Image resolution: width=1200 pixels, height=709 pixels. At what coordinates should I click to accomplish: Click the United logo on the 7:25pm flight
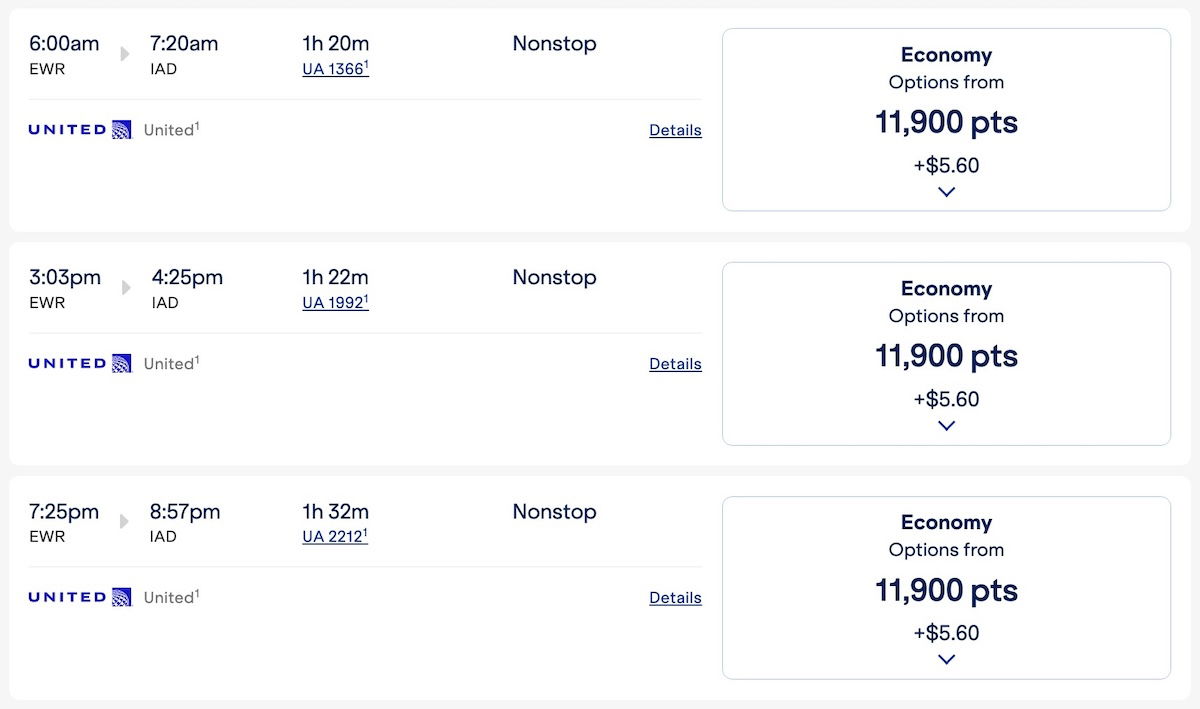coord(80,597)
